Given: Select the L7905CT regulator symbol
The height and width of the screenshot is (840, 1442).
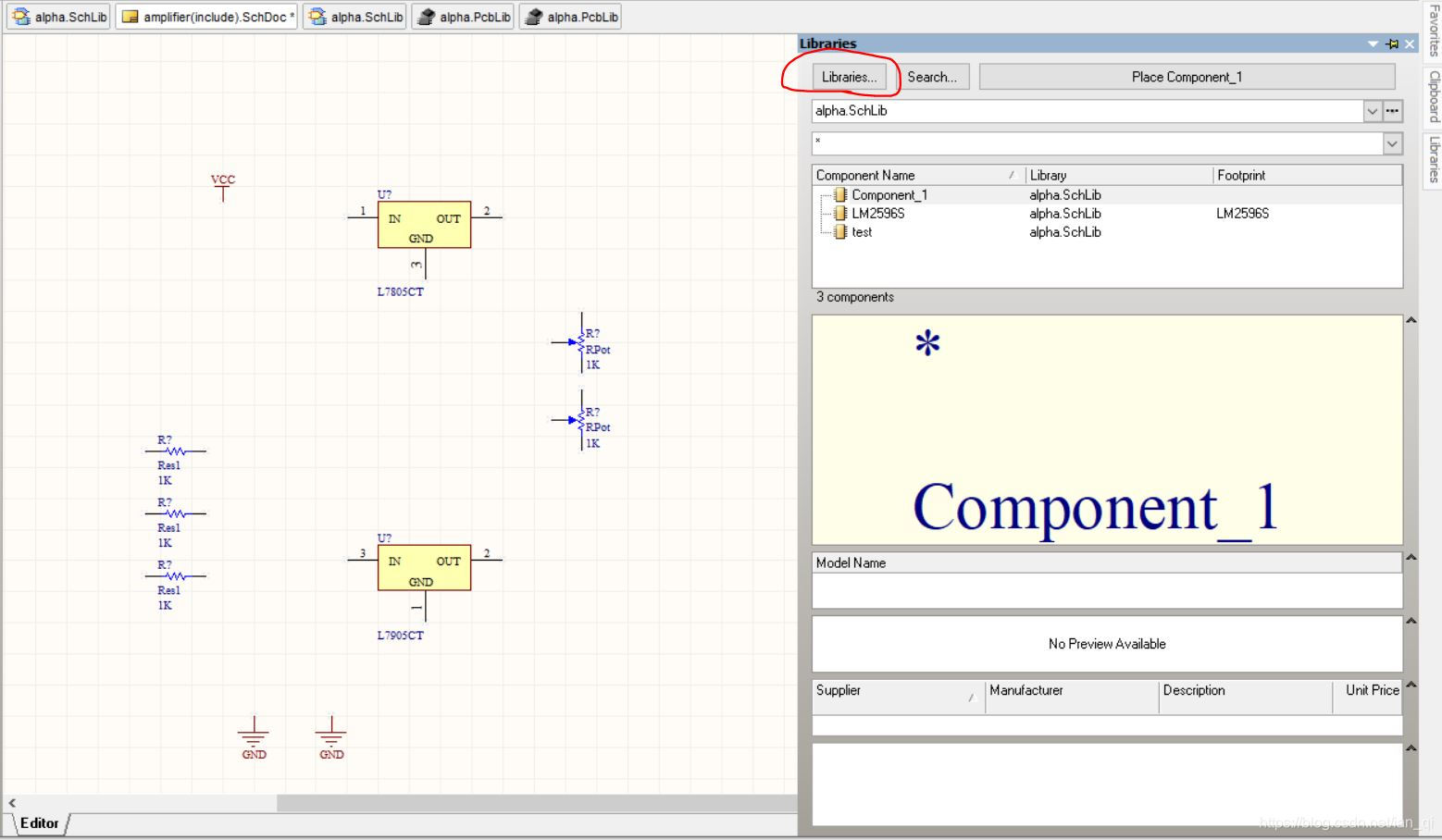Looking at the screenshot, I should click(x=424, y=568).
